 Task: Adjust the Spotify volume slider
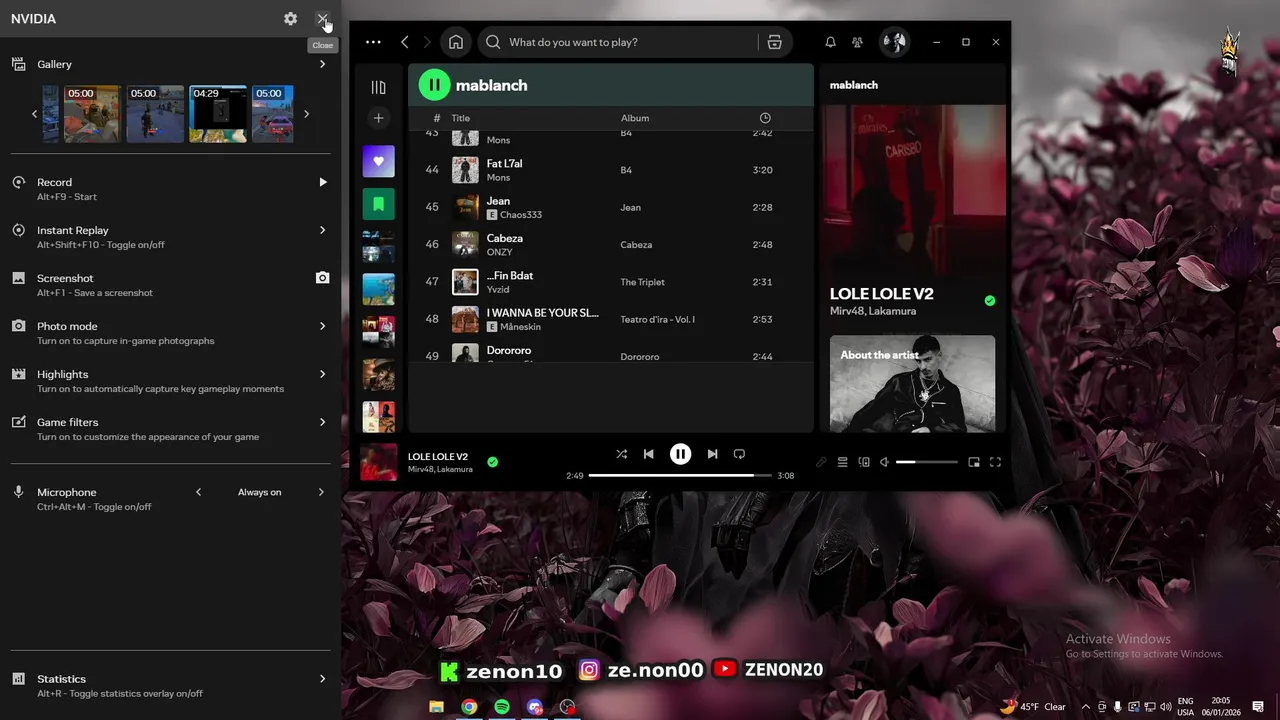926,462
